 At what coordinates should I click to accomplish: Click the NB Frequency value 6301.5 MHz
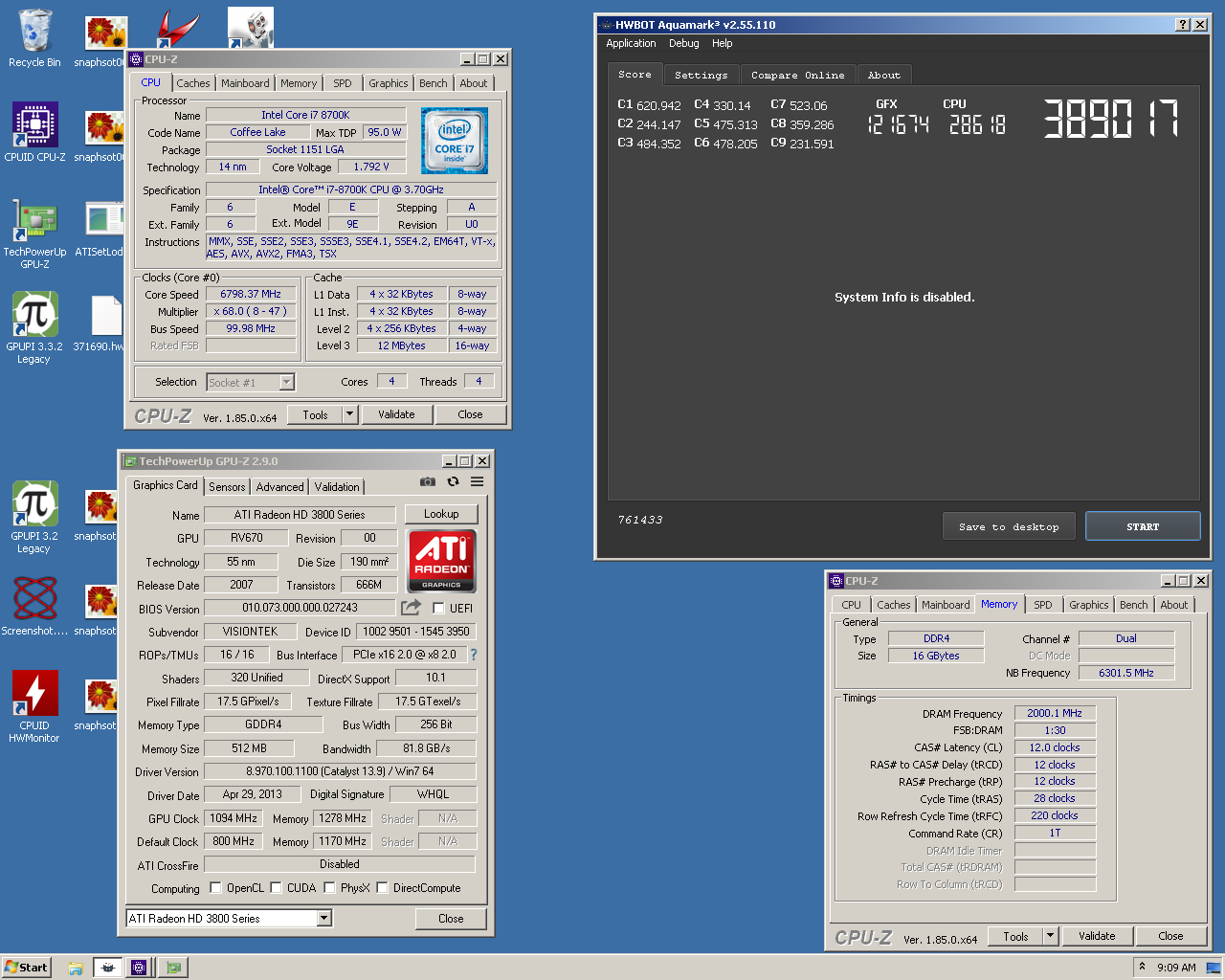click(x=1126, y=673)
